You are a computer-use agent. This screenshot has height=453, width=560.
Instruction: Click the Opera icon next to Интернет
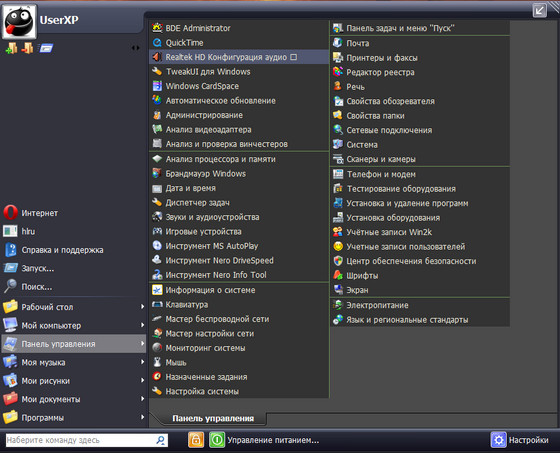click(x=10, y=213)
